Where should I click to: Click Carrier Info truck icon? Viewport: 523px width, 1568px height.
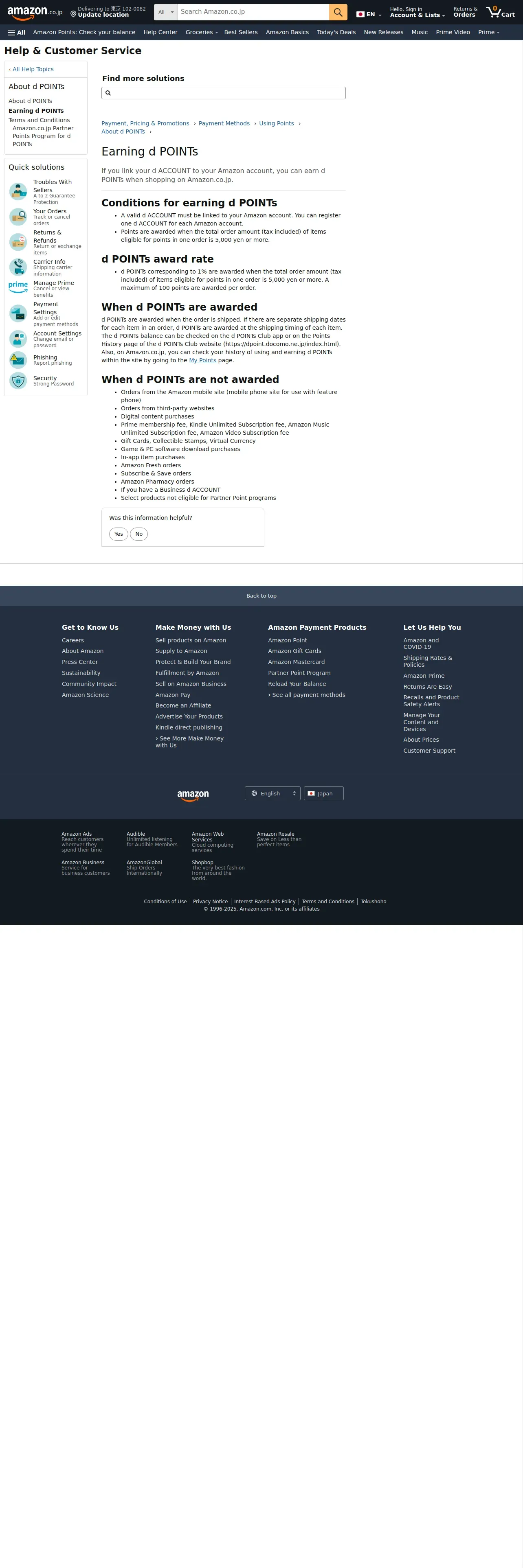click(x=18, y=267)
